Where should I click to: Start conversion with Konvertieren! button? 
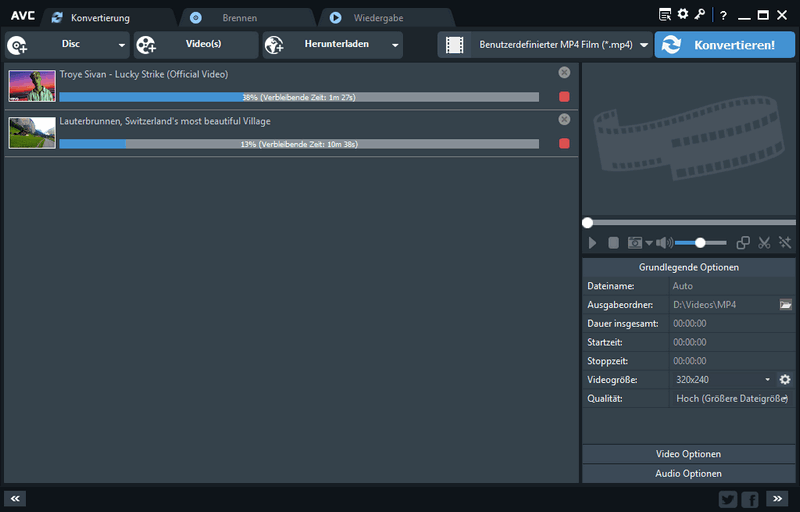pyautogui.click(x=724, y=45)
